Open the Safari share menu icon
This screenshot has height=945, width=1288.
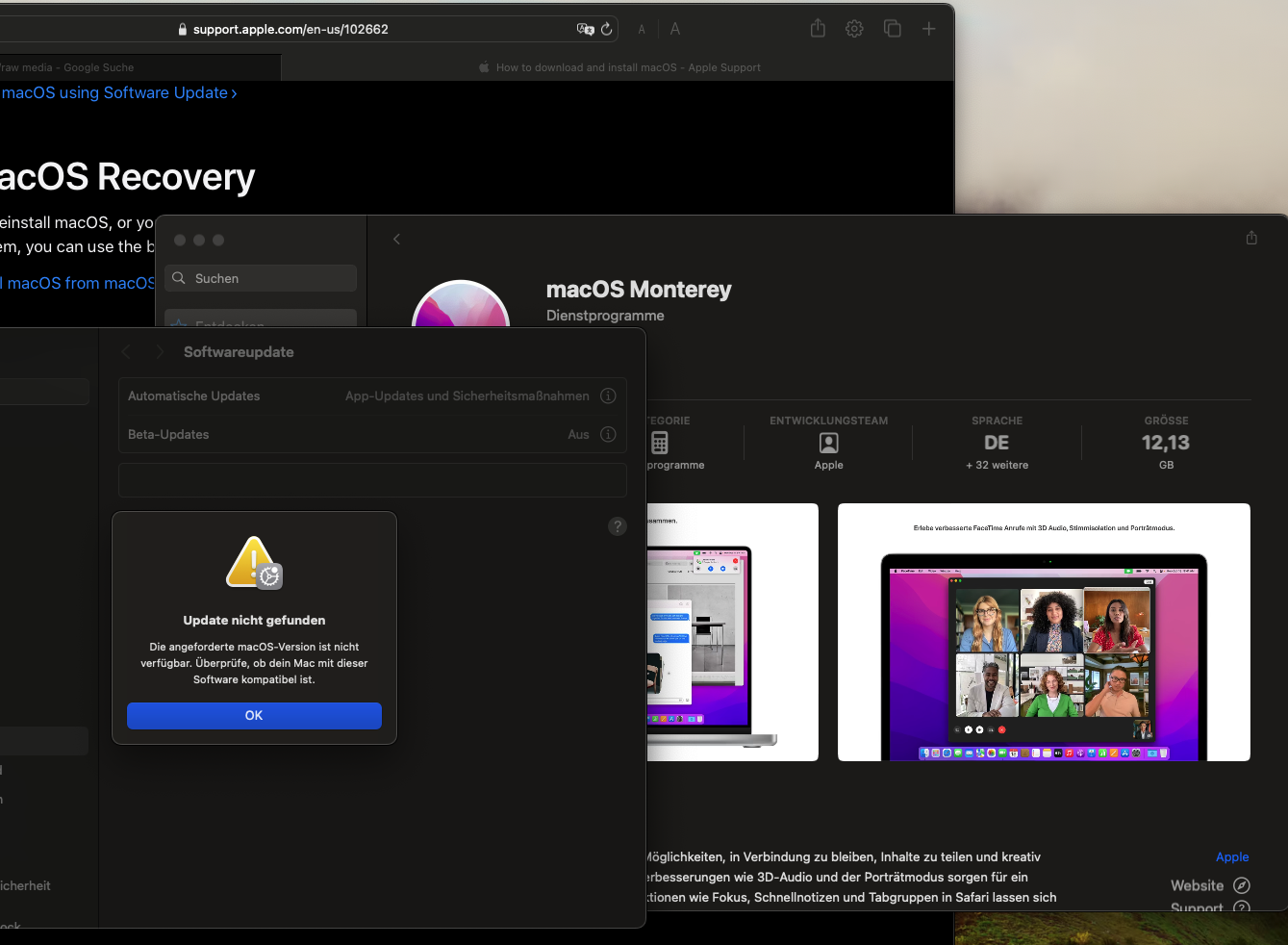click(818, 29)
